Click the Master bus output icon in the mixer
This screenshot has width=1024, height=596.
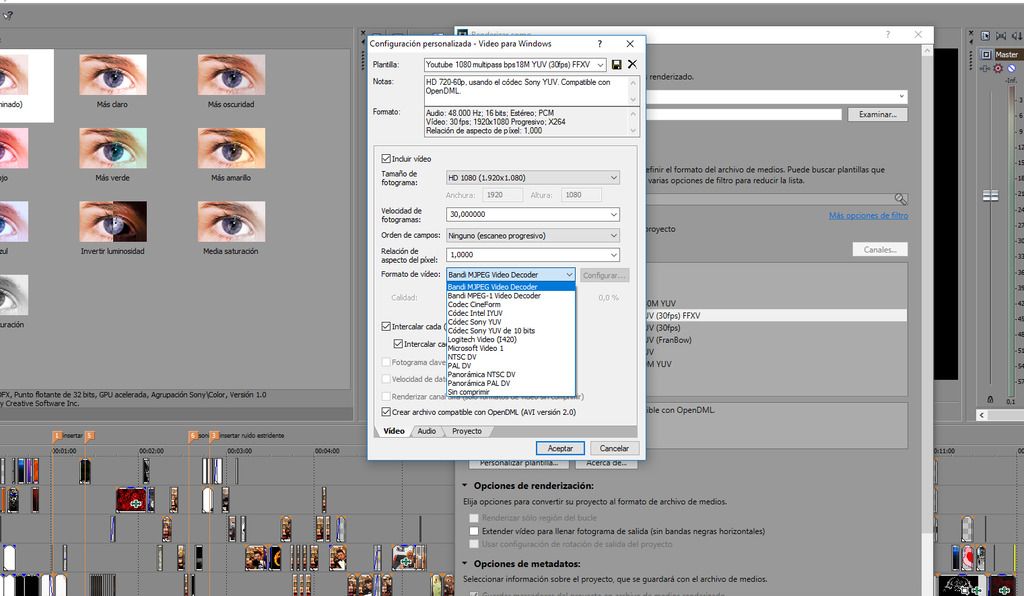pos(986,55)
